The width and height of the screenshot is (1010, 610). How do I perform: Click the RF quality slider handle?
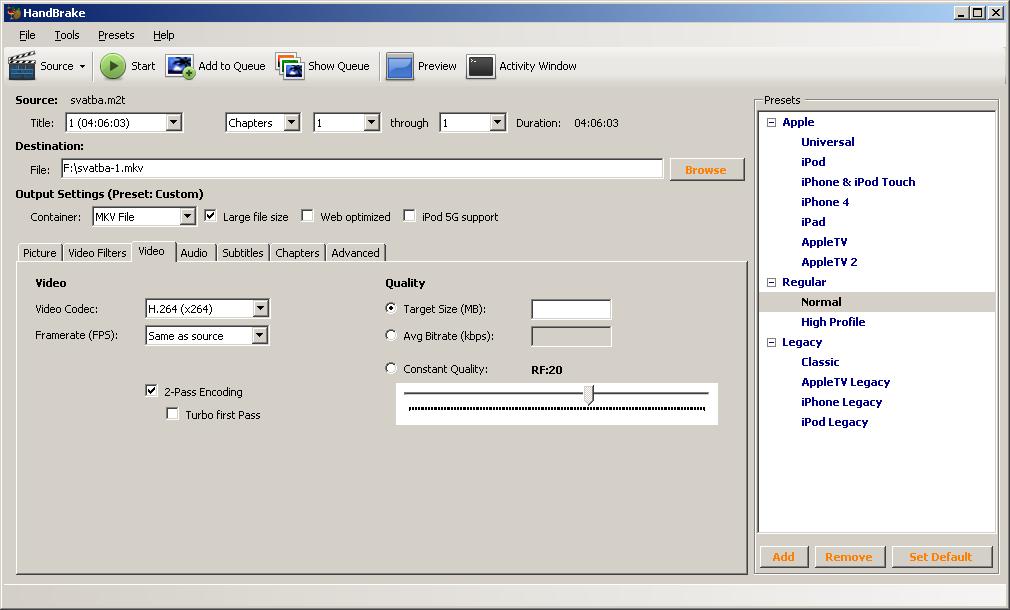click(589, 396)
